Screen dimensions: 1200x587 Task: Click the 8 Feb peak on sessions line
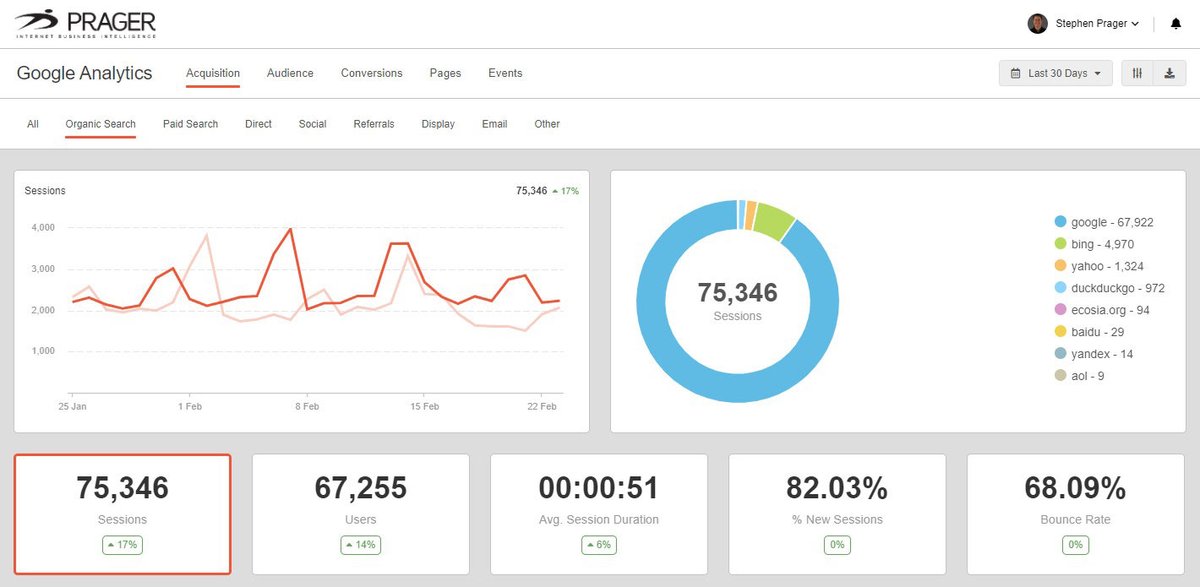(x=290, y=229)
